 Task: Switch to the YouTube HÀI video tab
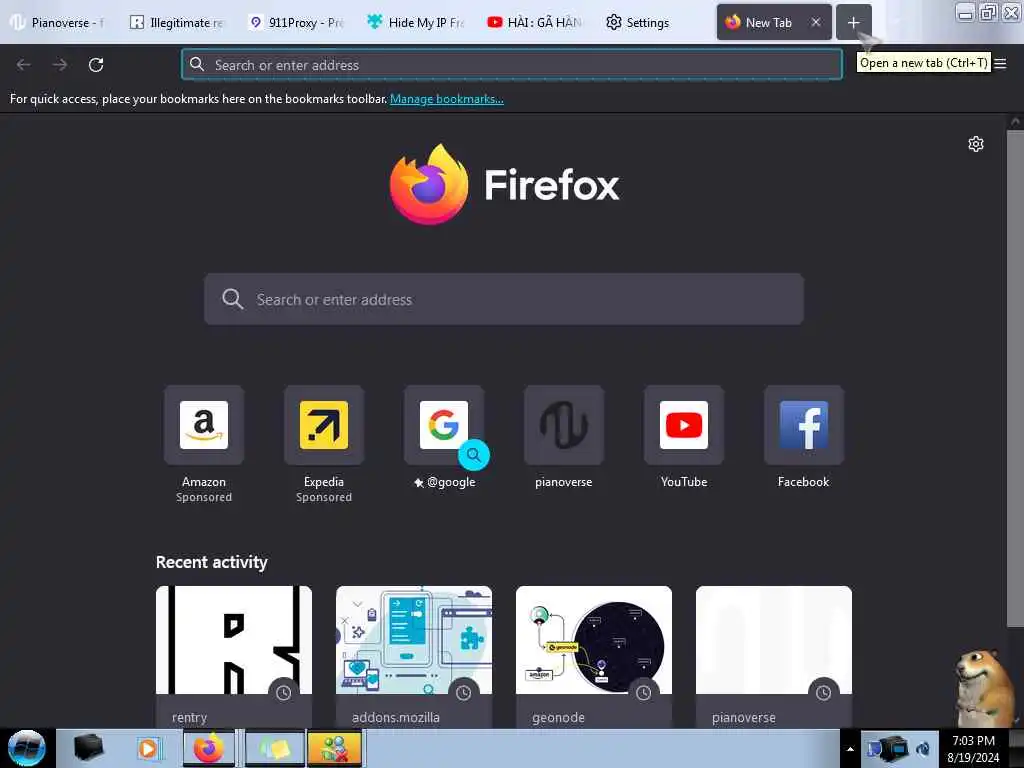(536, 23)
